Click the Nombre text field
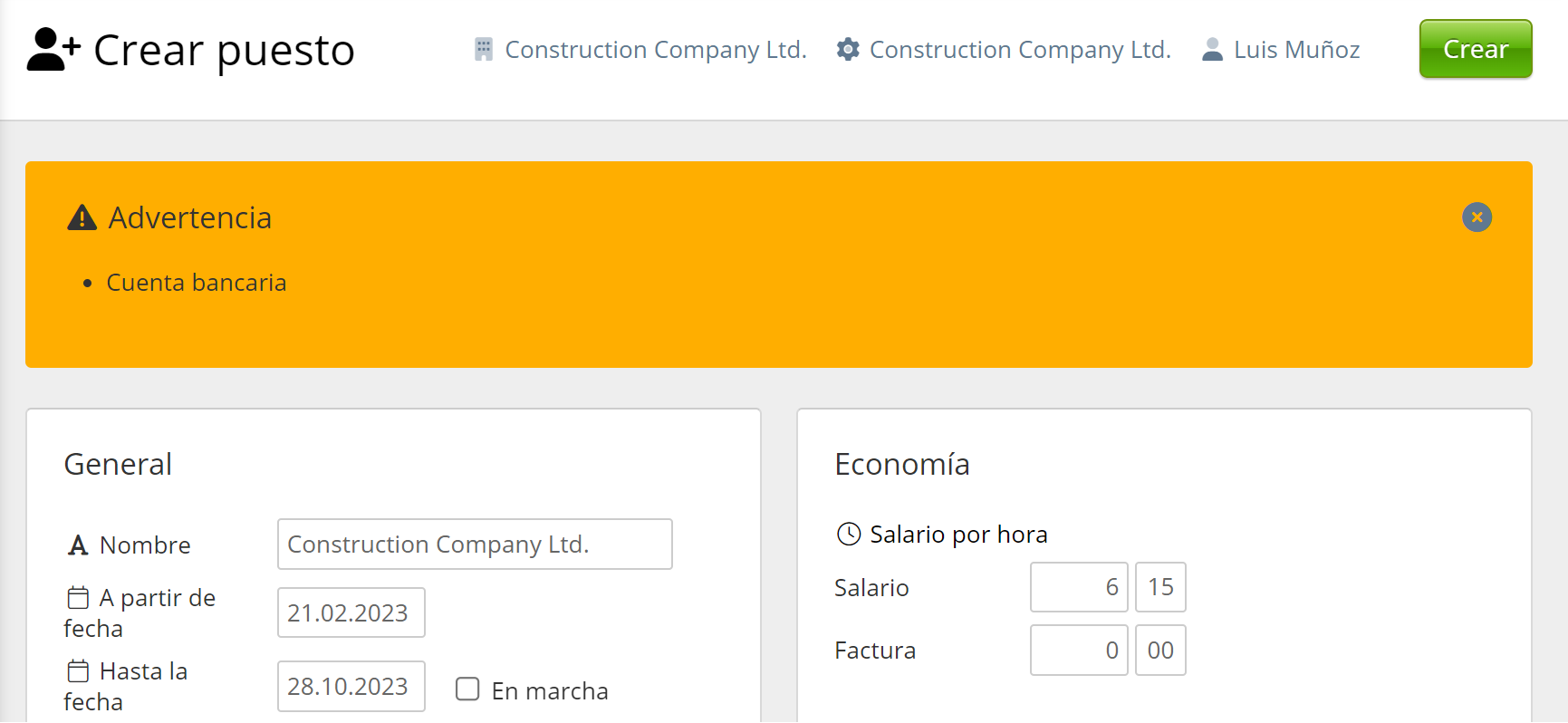1568x723 pixels. pos(475,545)
